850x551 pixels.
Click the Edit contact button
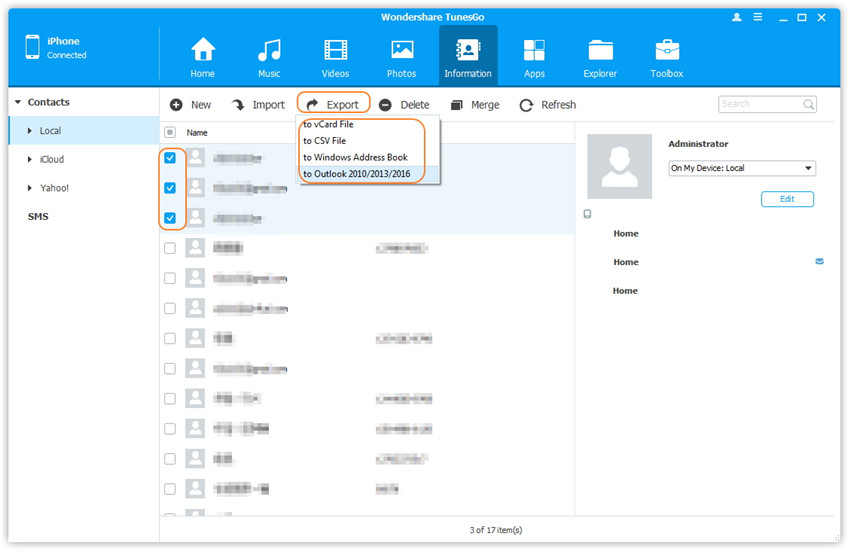pyautogui.click(x=787, y=199)
